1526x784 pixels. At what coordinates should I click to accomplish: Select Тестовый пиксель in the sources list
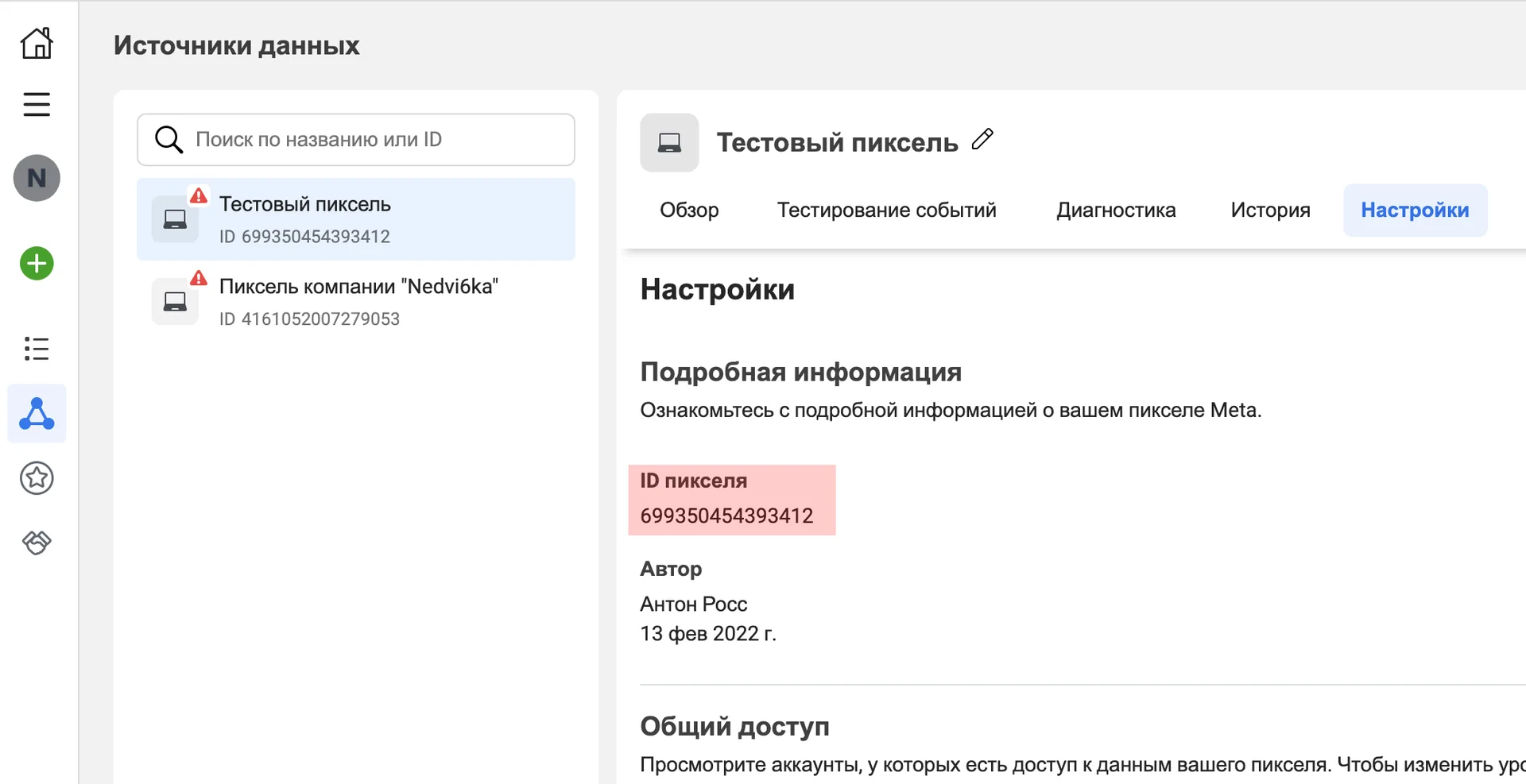[x=356, y=219]
